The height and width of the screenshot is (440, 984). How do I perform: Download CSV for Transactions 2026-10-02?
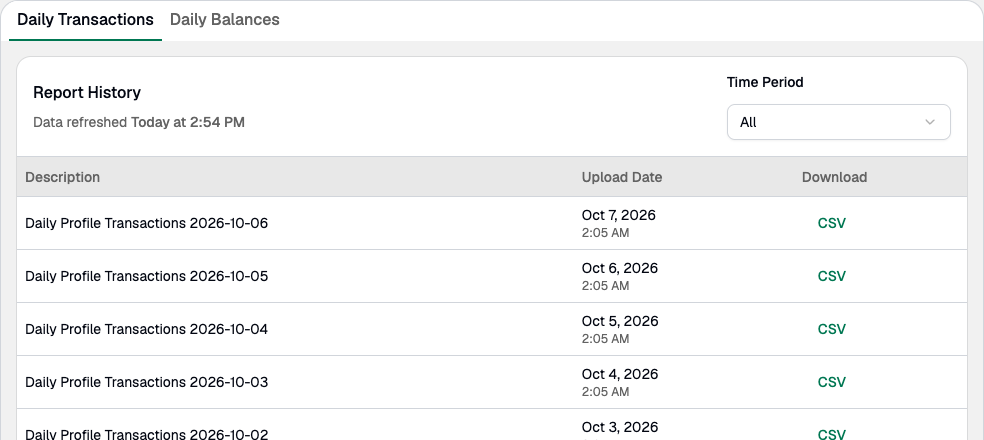(x=832, y=434)
